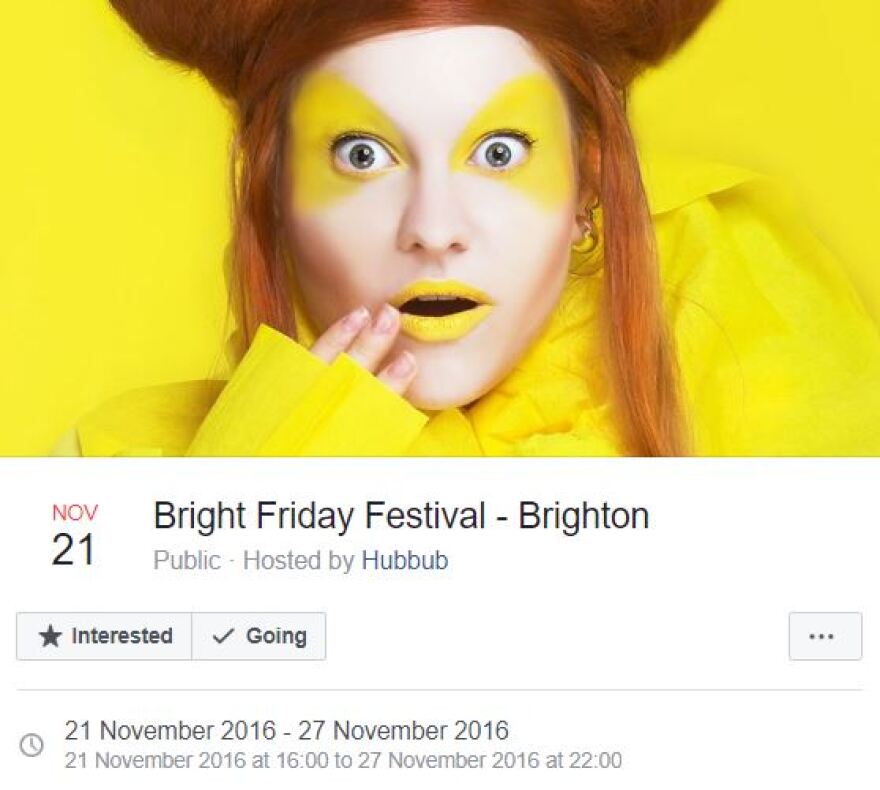Viewport: 880px width, 790px height.
Task: Toggle the Going response for this event
Action: (259, 636)
